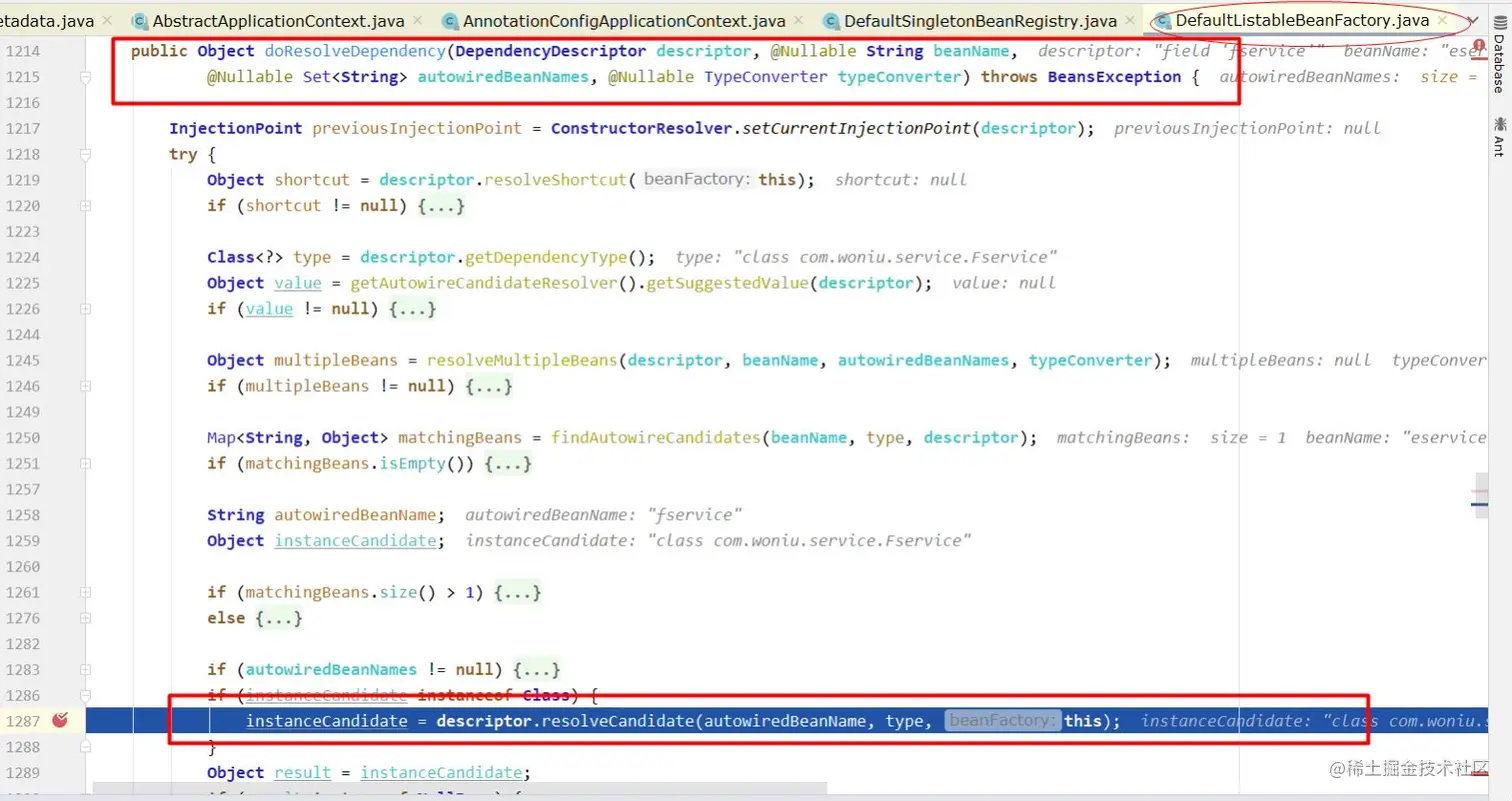Expand the else fold marker at line 1276
This screenshot has width=1512, height=801.
(x=86, y=618)
